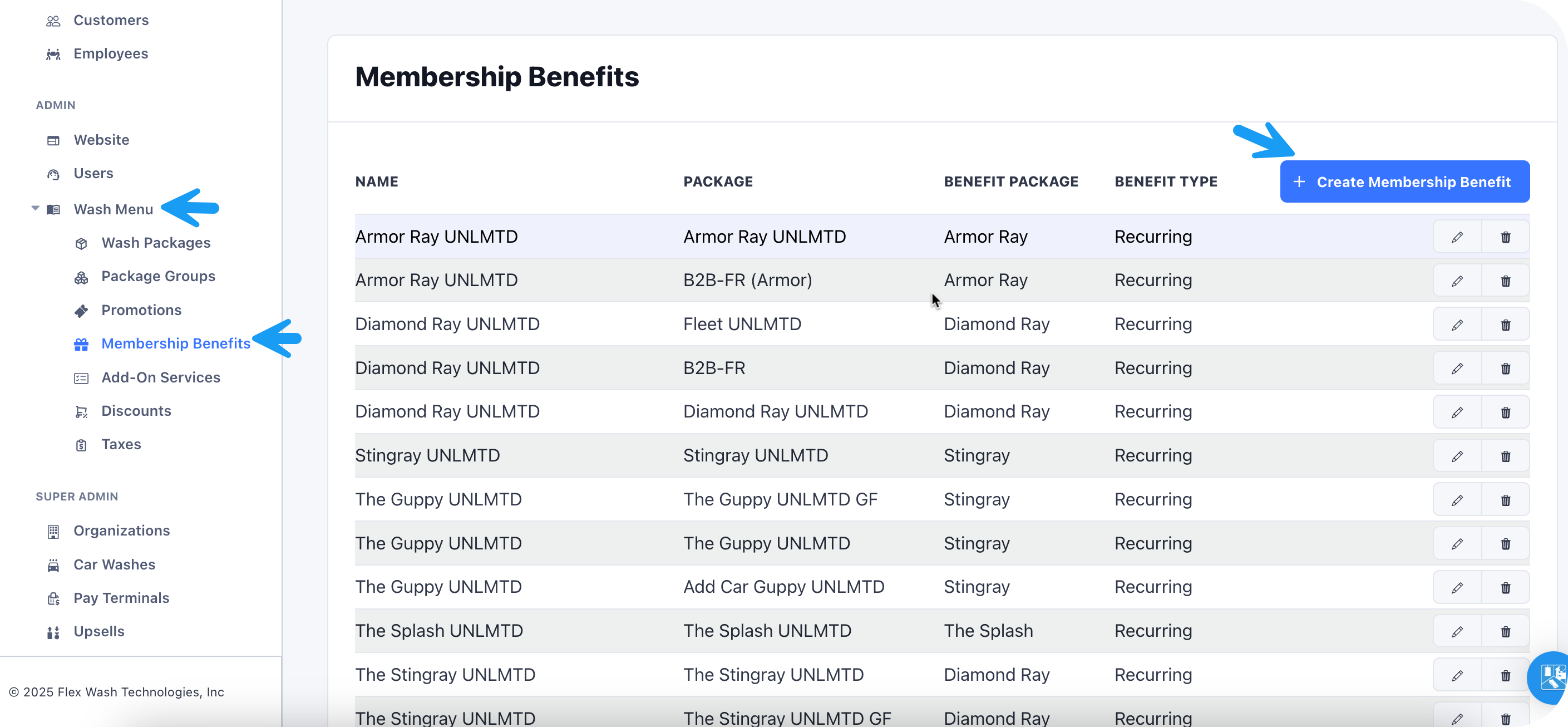Viewport: 1568px width, 727px height.
Task: Delete the Diamond Ray B2B-FR row
Action: (x=1505, y=369)
